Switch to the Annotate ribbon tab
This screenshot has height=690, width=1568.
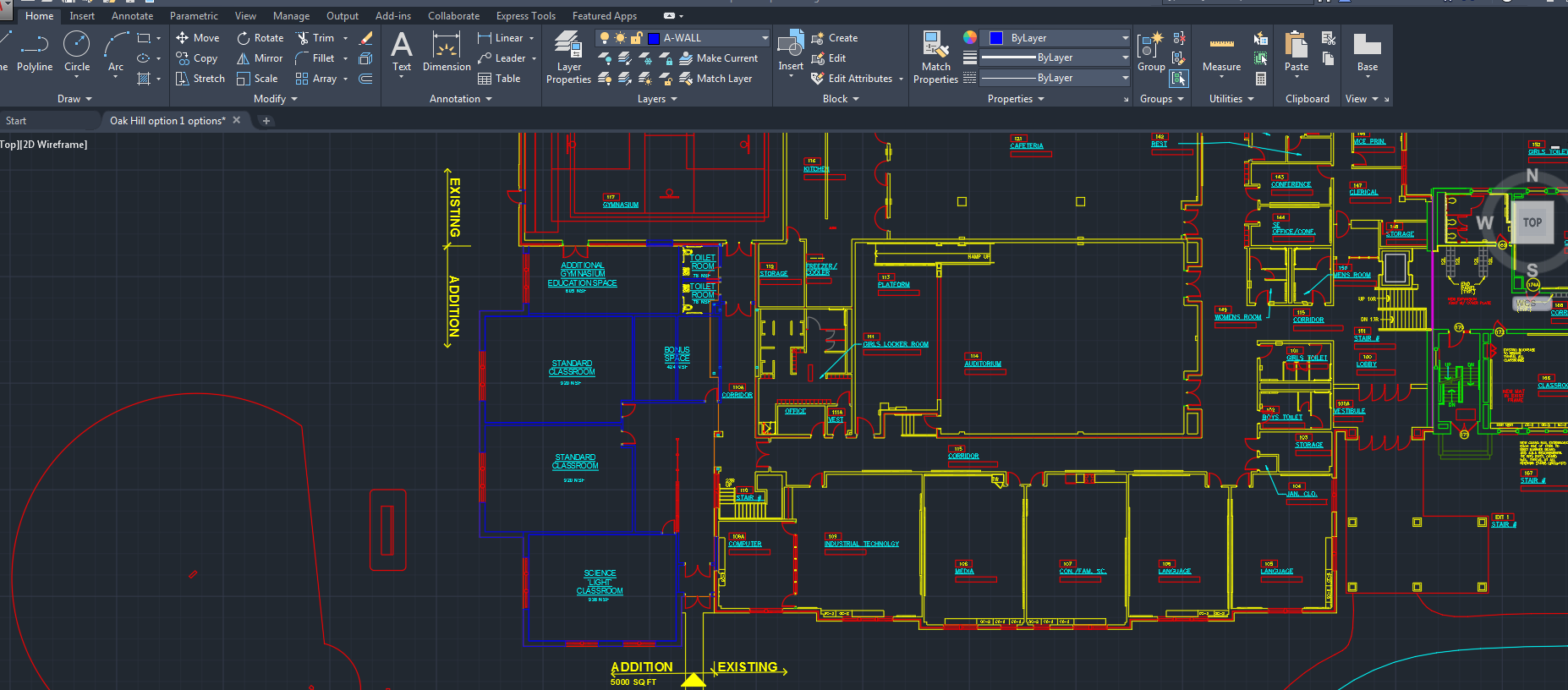point(133,16)
